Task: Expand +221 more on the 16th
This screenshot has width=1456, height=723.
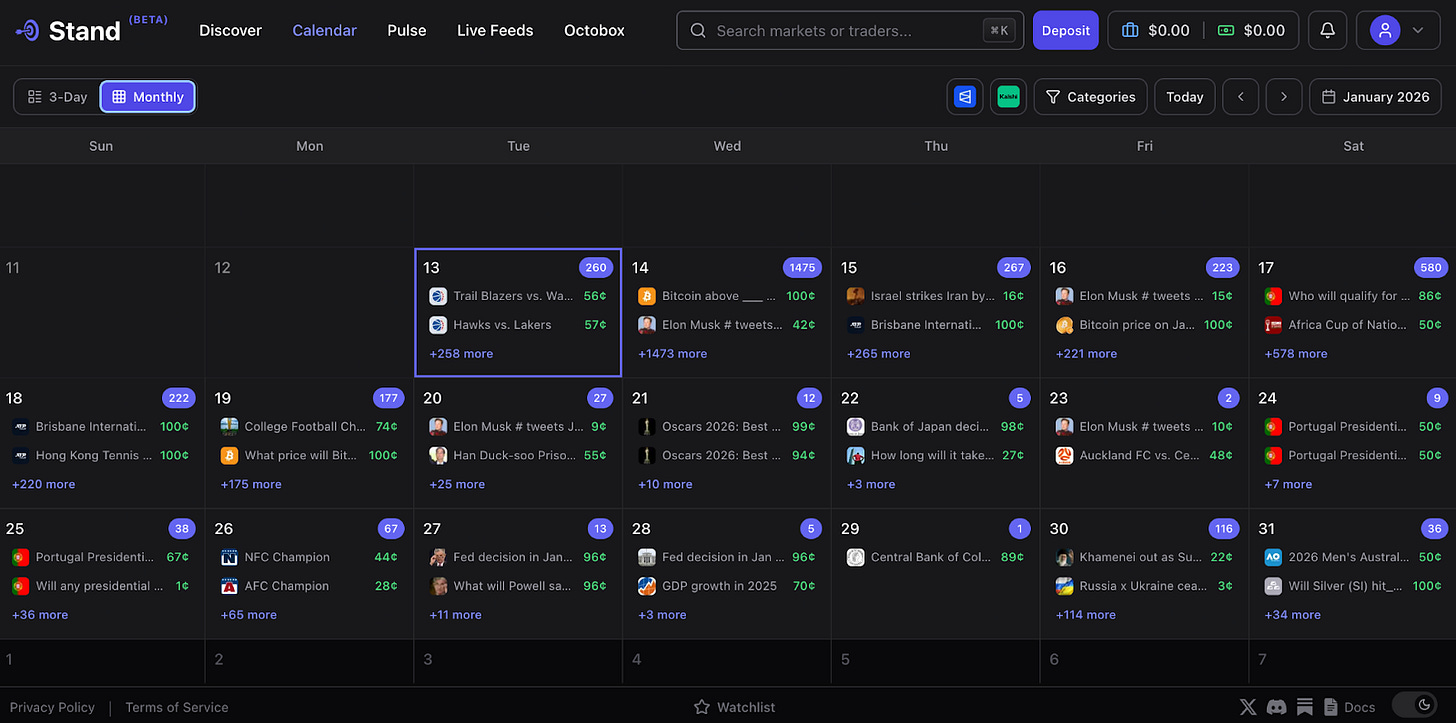Action: [x=1087, y=353]
